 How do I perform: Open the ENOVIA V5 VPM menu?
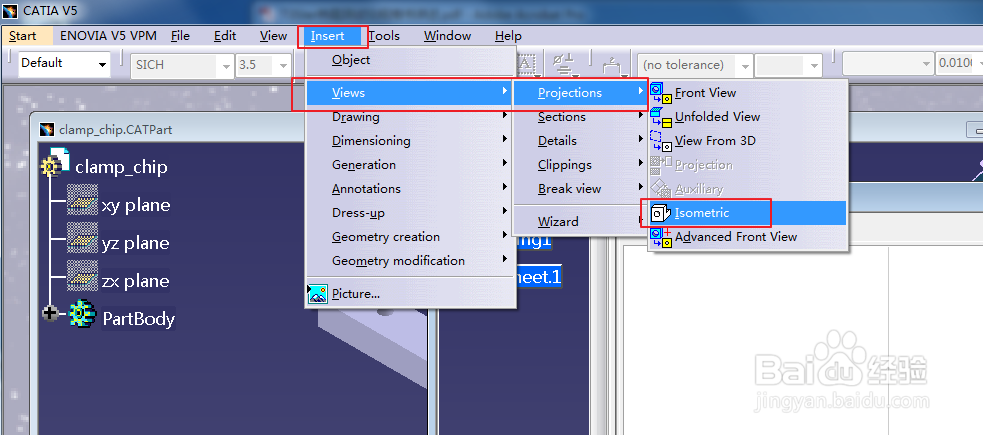108,36
